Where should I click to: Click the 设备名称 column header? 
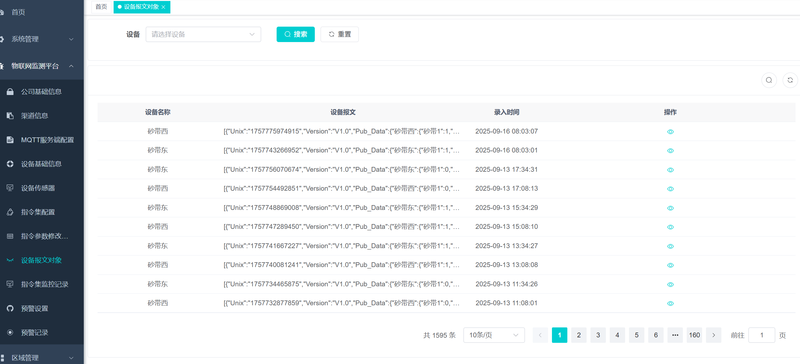pos(158,112)
